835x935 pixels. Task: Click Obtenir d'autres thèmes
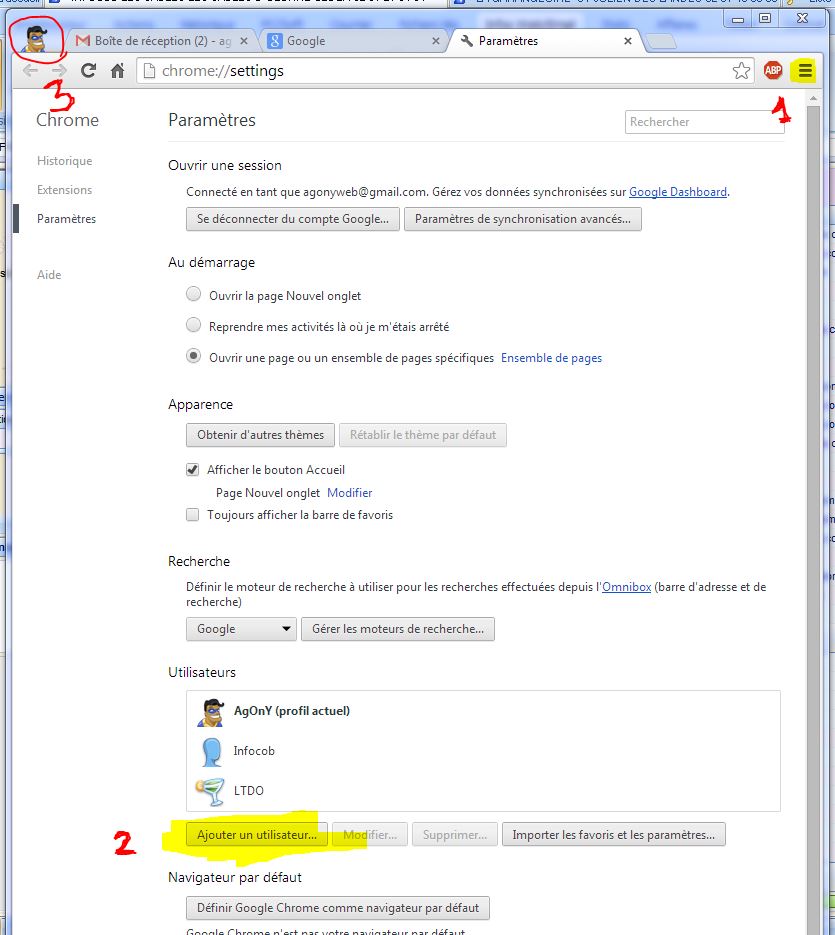pyautogui.click(x=261, y=435)
